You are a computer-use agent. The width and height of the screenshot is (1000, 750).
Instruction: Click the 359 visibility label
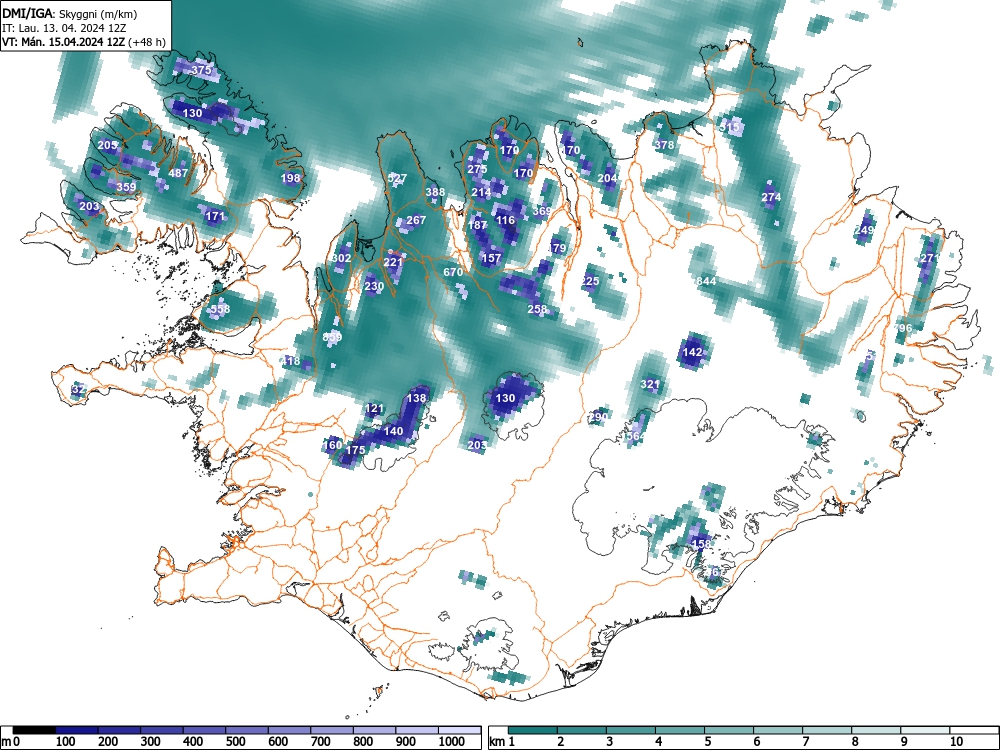(126, 187)
